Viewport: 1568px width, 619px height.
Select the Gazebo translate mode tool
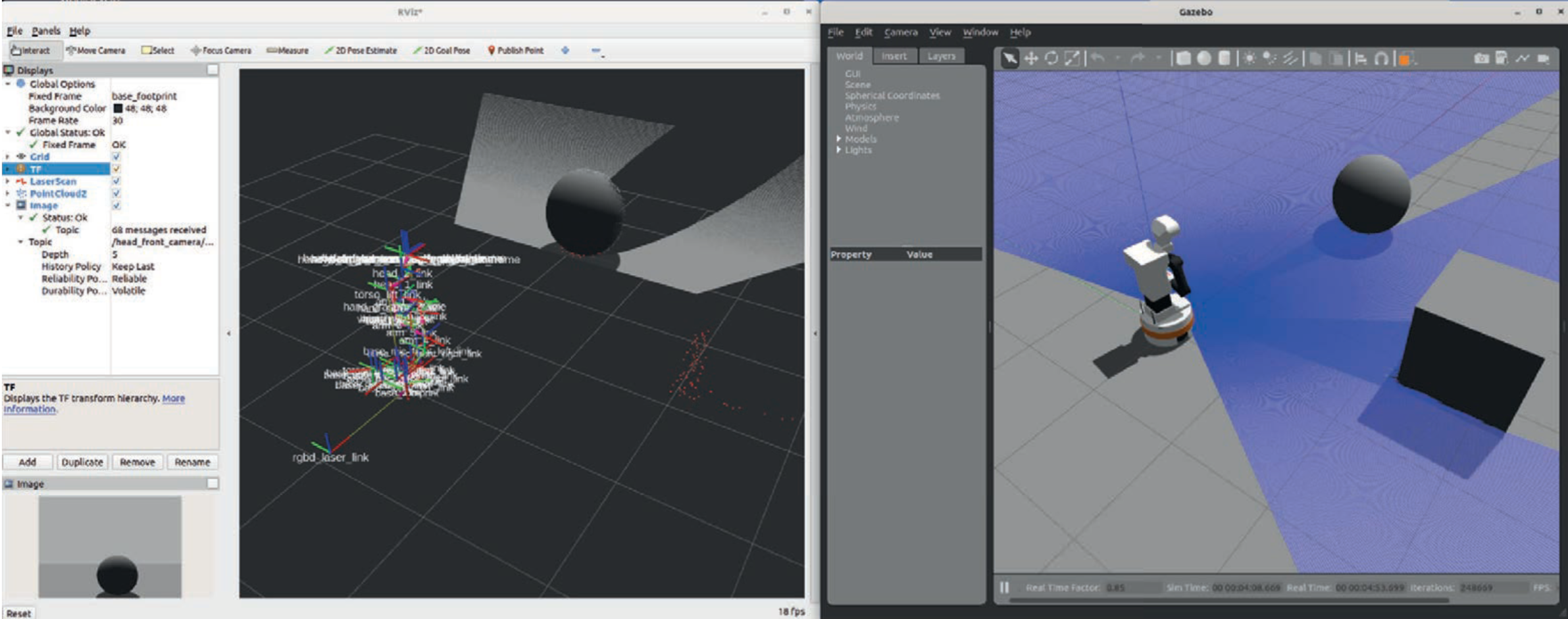(x=1031, y=59)
